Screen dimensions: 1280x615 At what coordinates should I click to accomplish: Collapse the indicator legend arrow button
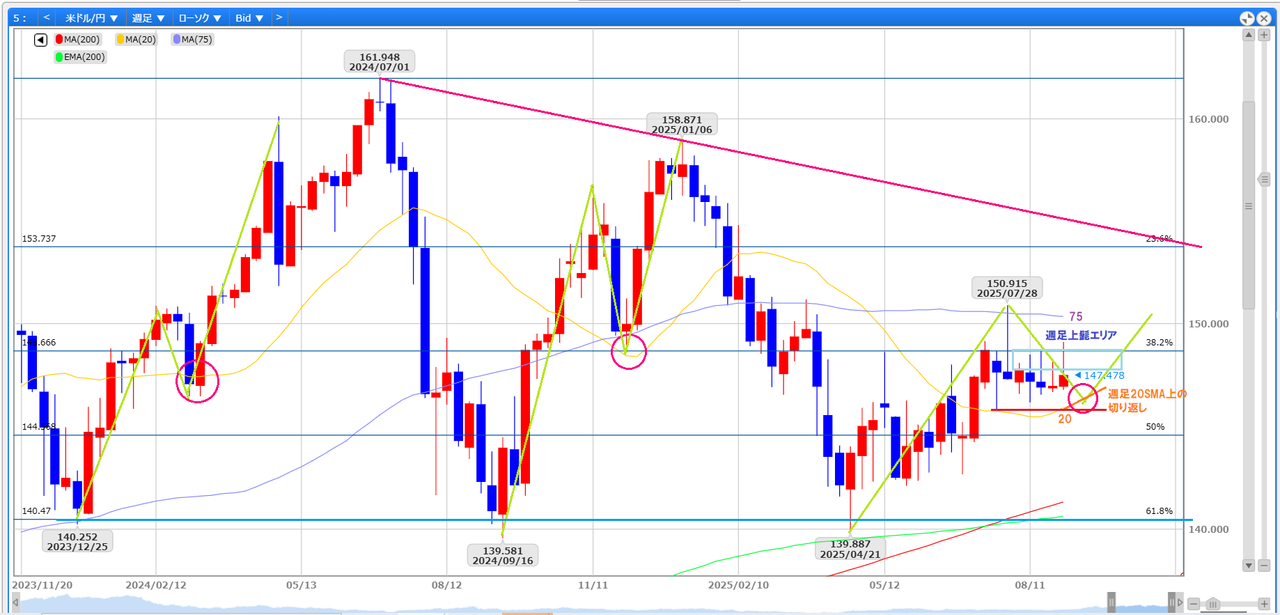(40, 40)
